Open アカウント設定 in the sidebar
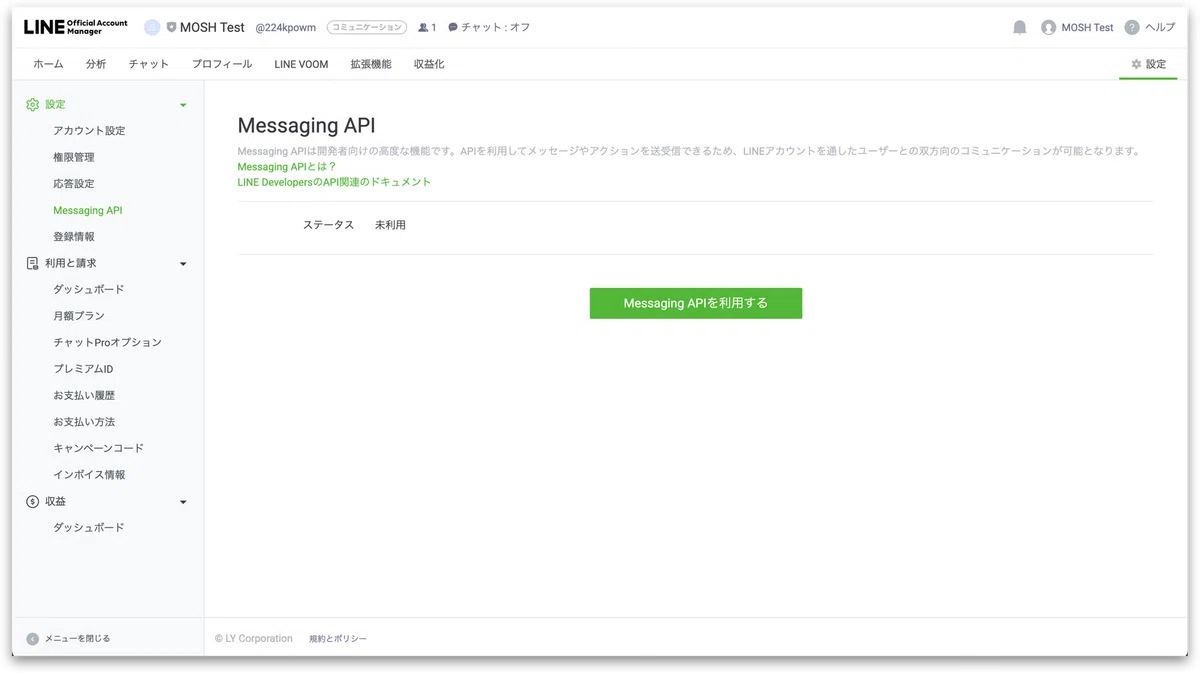1200x673 pixels. 89,131
